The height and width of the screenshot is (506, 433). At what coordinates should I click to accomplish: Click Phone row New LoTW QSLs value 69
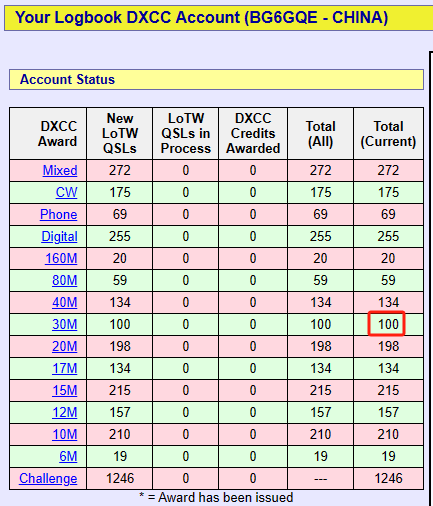pos(120,214)
